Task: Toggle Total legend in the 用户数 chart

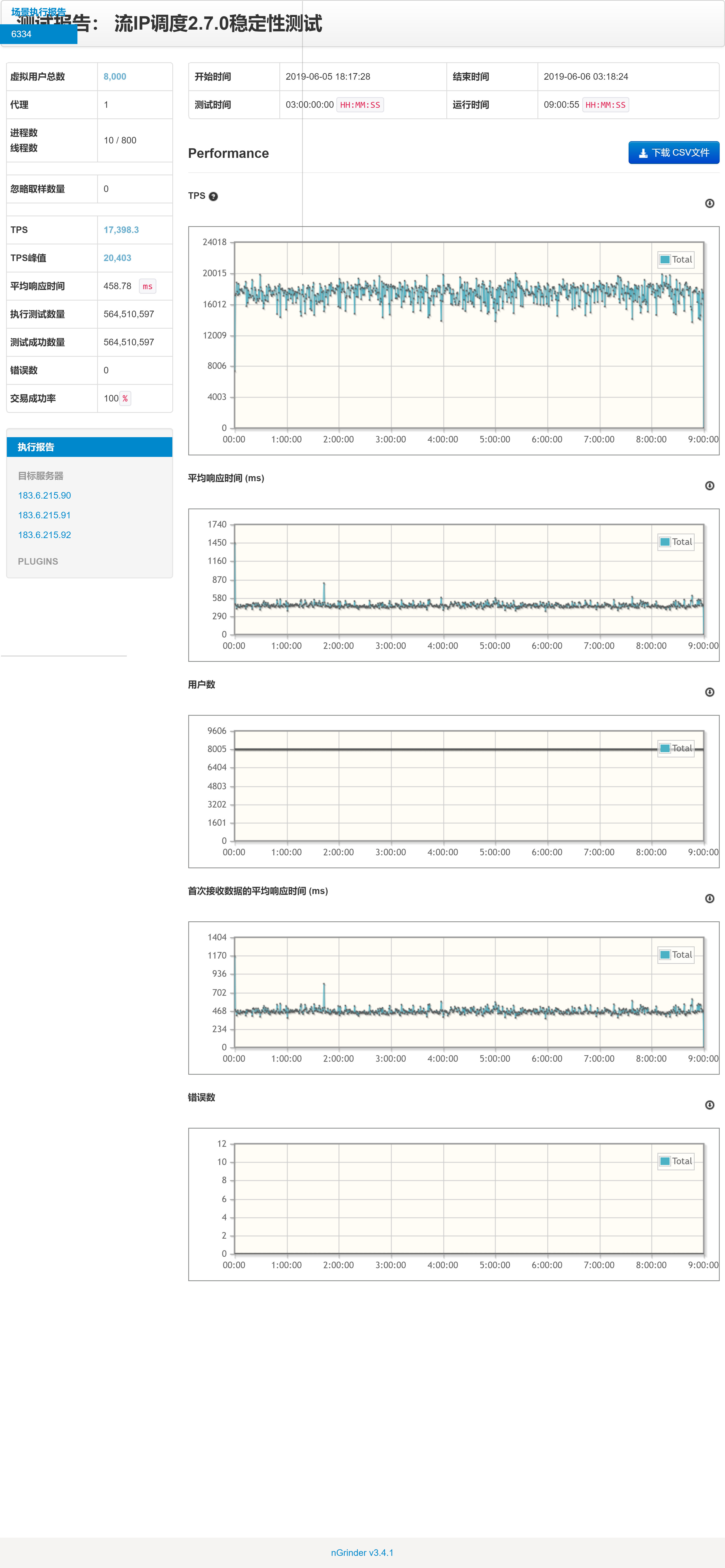Action: click(x=665, y=748)
